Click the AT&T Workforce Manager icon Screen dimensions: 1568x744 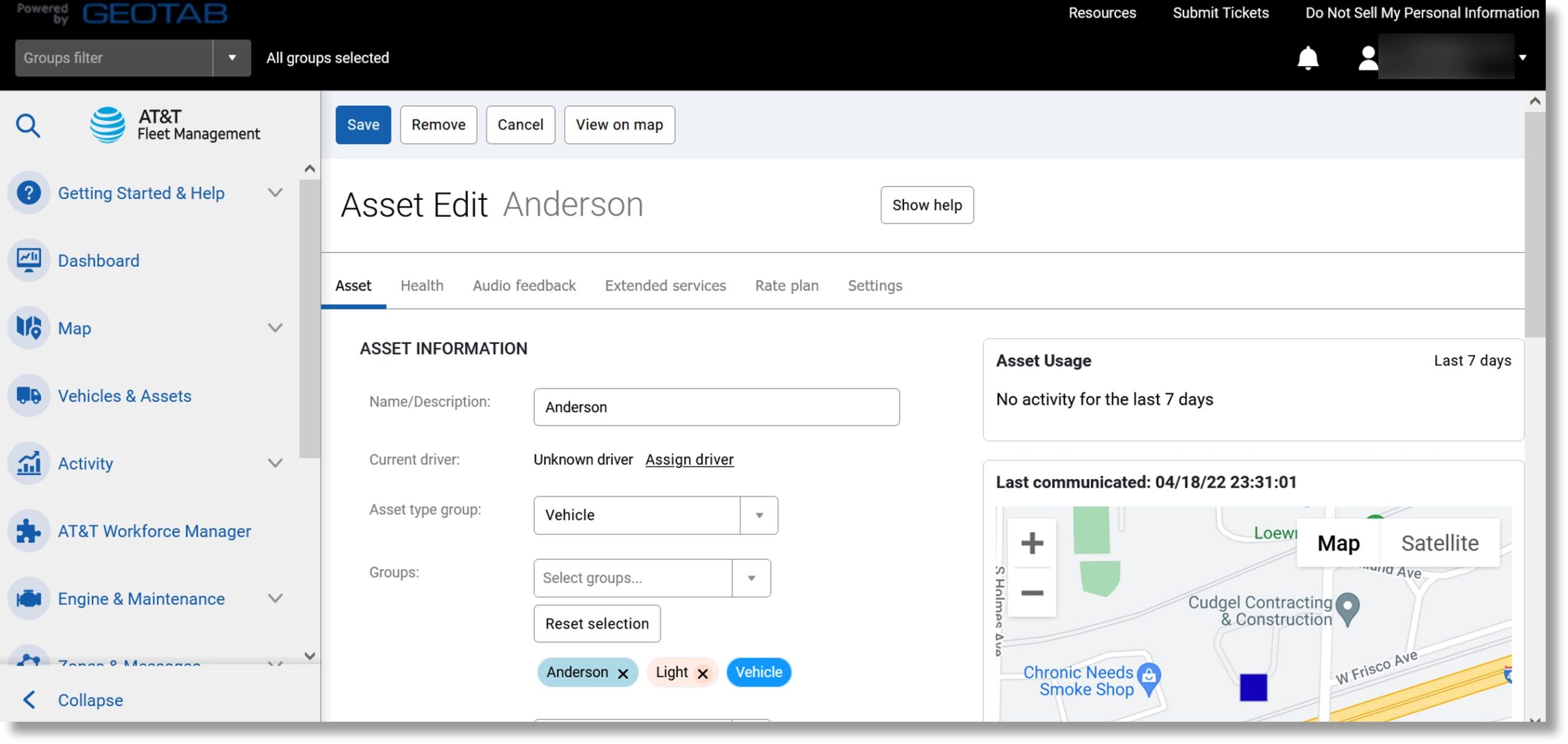[29, 530]
